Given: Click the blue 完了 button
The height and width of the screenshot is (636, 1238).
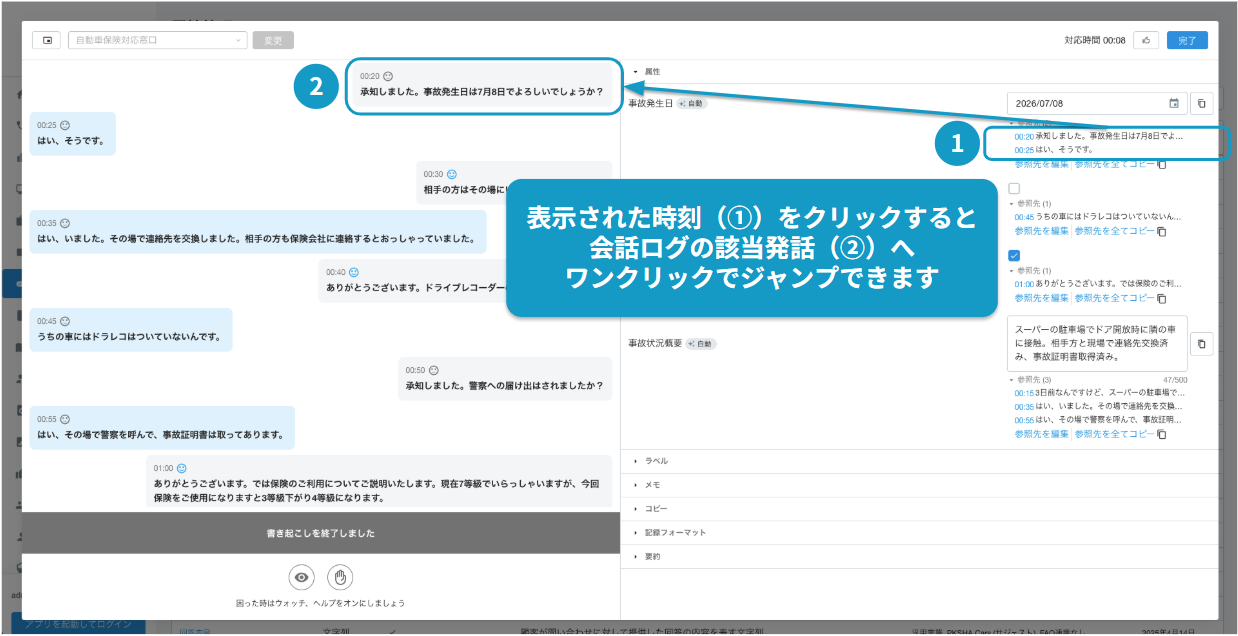Looking at the screenshot, I should pos(1187,40).
